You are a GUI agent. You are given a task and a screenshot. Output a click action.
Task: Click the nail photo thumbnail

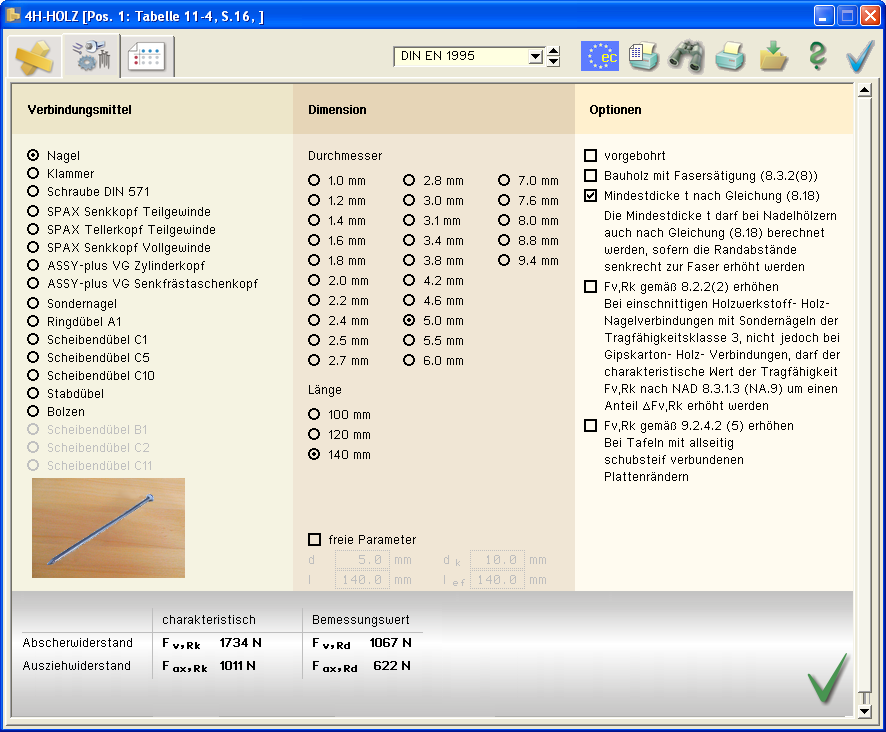coord(108,528)
